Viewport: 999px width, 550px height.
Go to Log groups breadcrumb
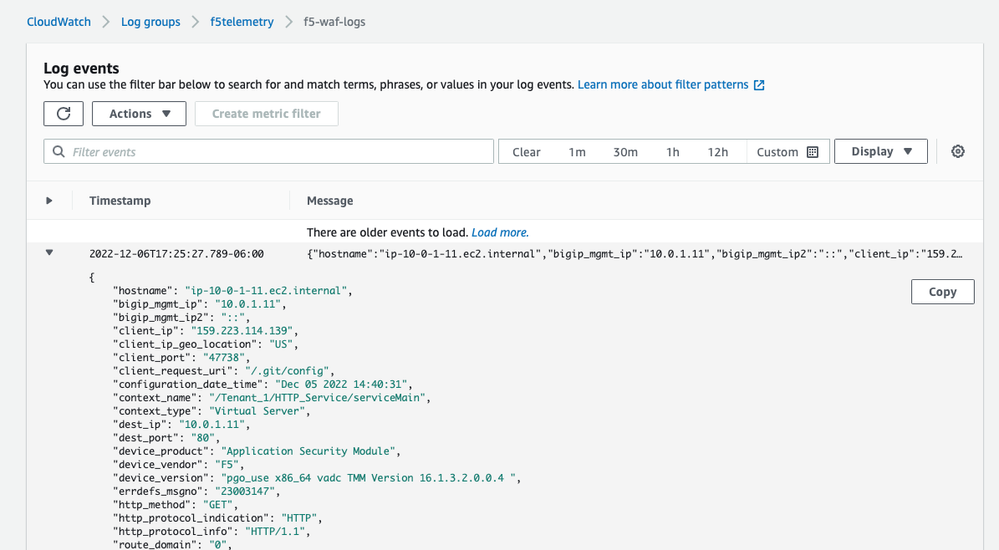151,21
